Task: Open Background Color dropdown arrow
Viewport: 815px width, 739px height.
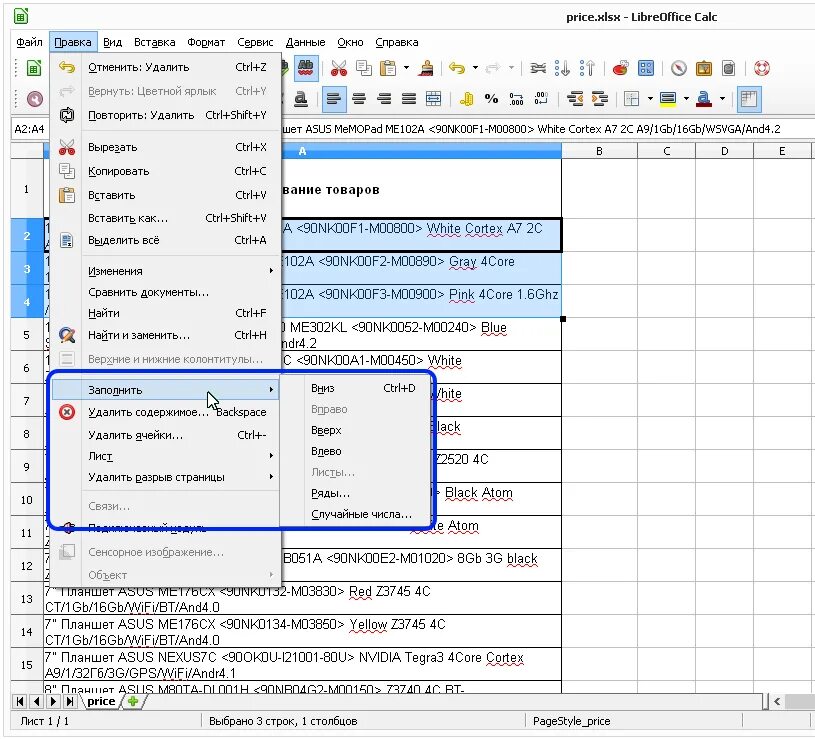Action: [686, 98]
